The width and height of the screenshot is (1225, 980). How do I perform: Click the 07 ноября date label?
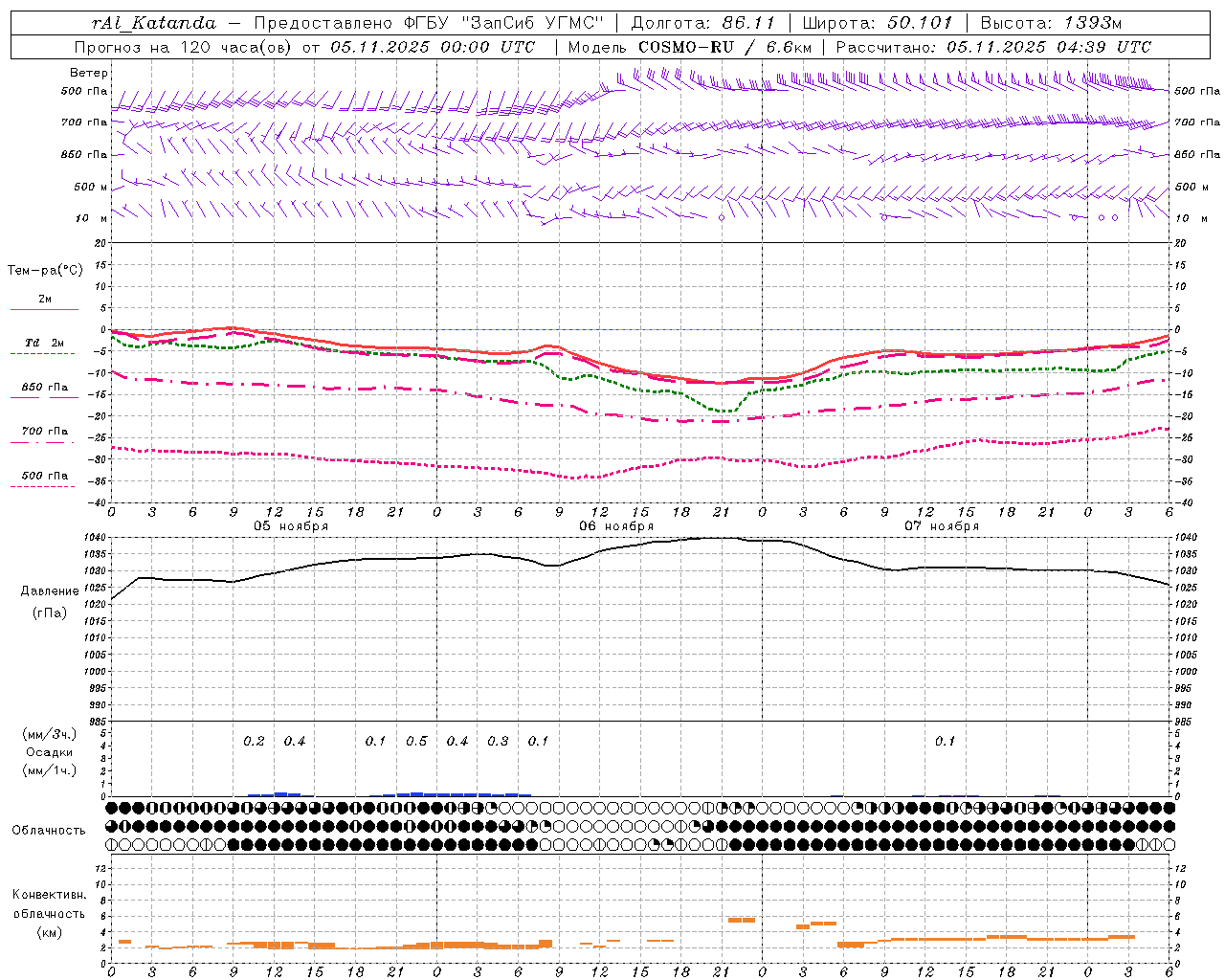click(x=942, y=526)
